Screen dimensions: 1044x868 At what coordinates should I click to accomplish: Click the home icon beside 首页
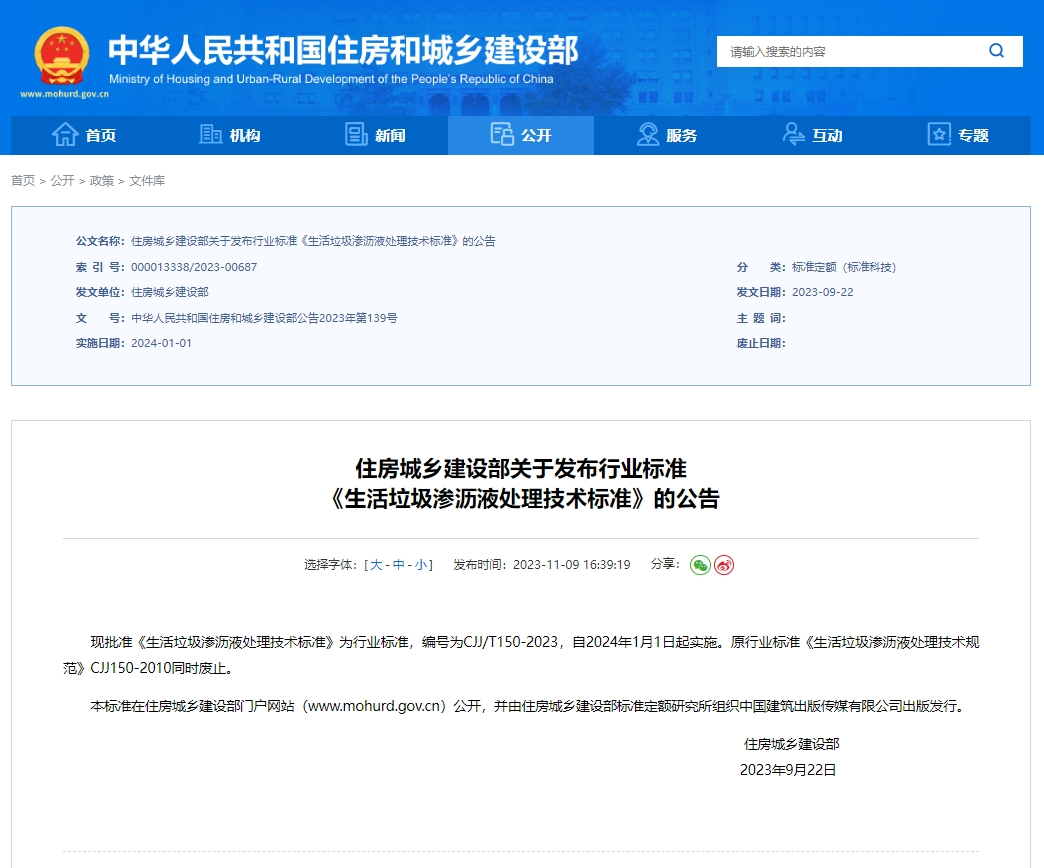coord(65,134)
